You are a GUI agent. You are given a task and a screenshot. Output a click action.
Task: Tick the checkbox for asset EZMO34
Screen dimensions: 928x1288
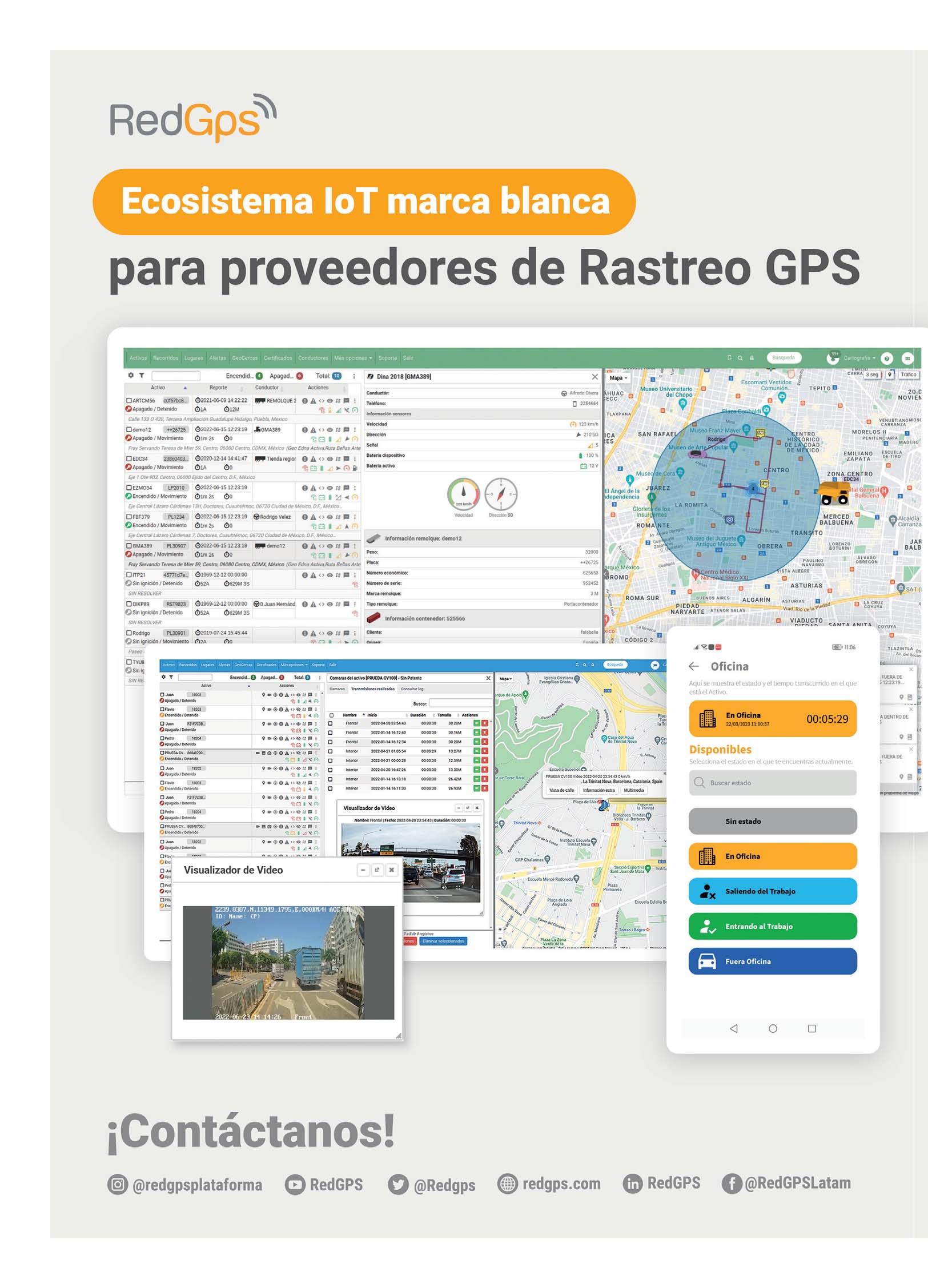pos(129,488)
